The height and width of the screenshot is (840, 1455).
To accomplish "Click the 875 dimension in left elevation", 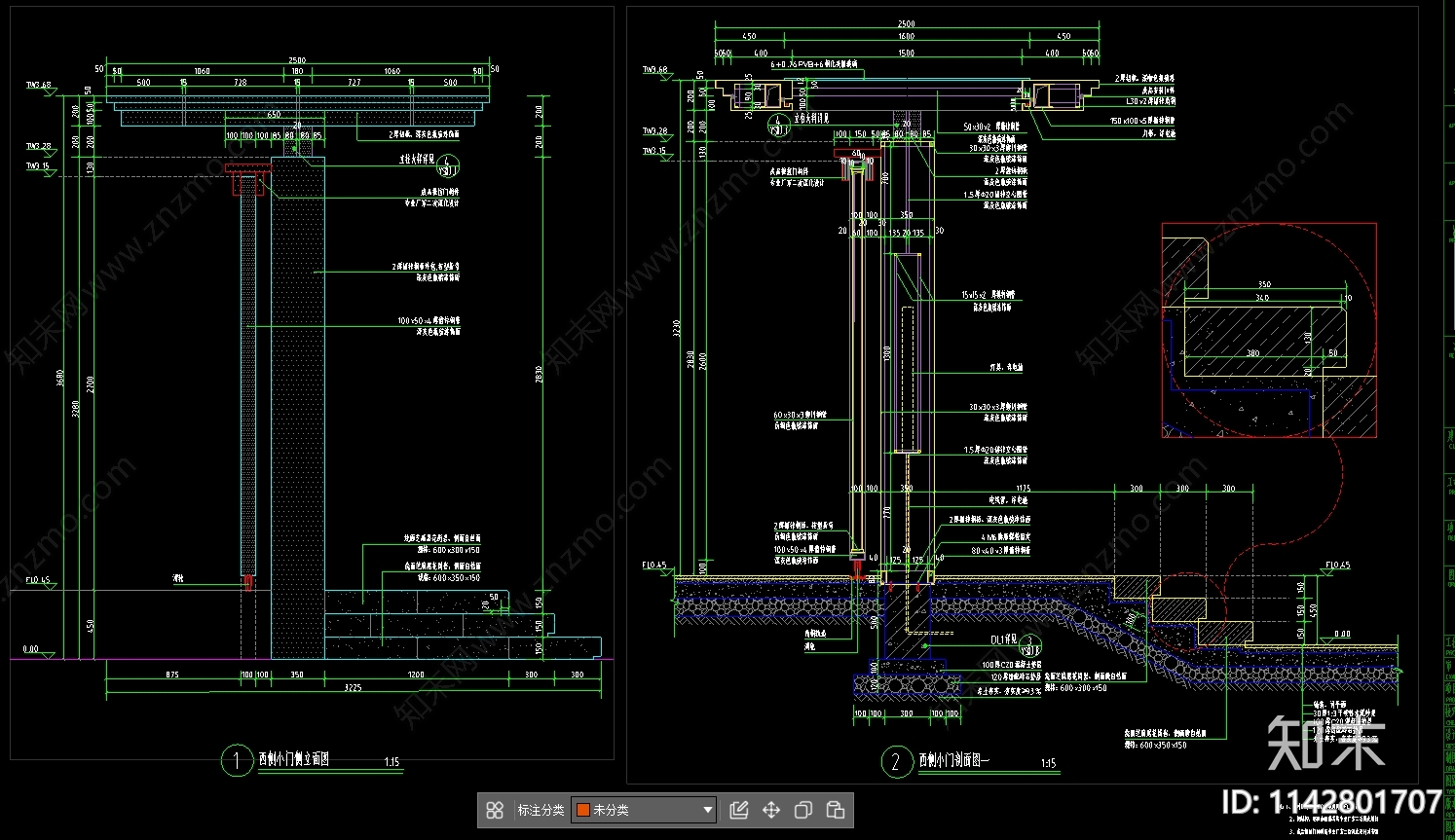I will coord(172,675).
